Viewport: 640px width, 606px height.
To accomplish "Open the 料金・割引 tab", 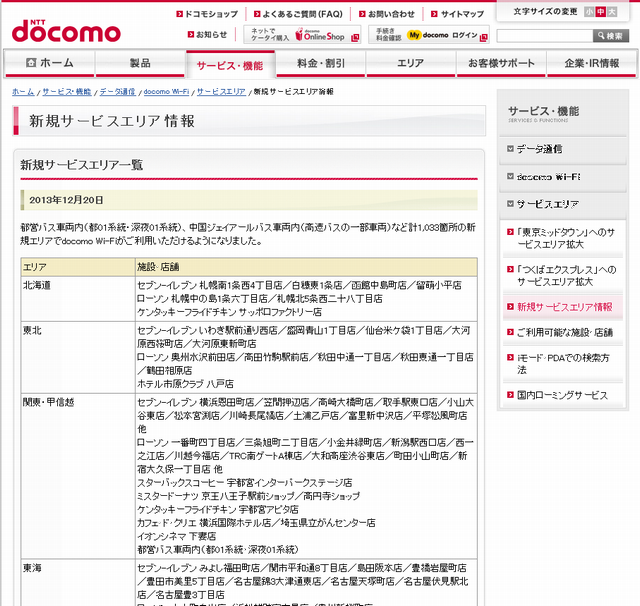I will click(x=321, y=63).
